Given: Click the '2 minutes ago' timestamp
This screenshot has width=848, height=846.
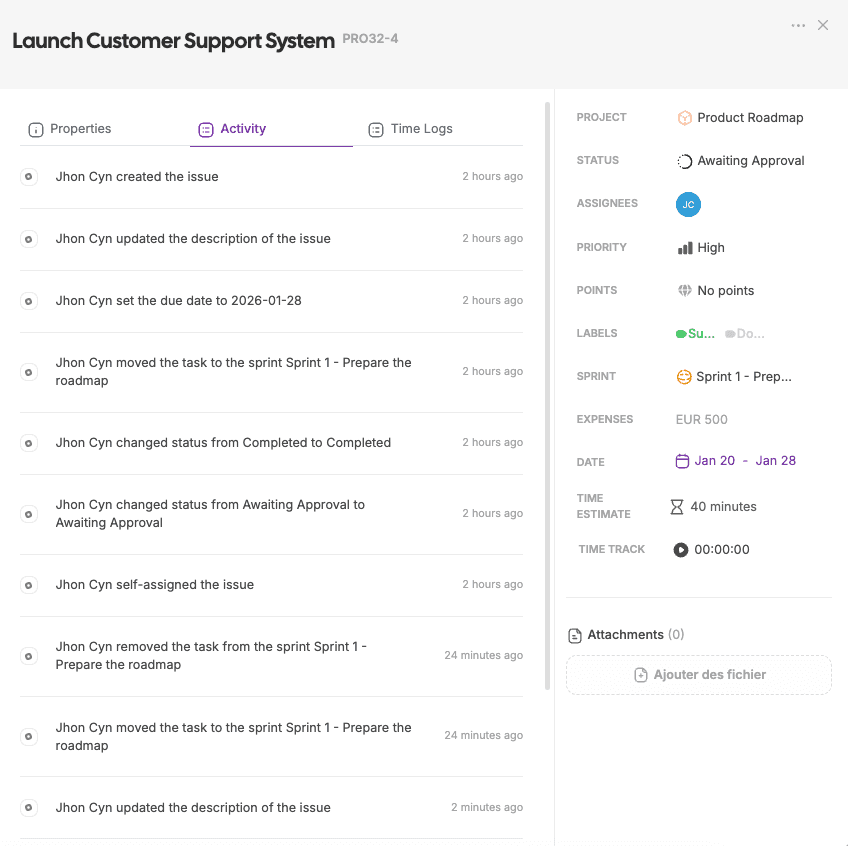Looking at the screenshot, I should coord(487,807).
